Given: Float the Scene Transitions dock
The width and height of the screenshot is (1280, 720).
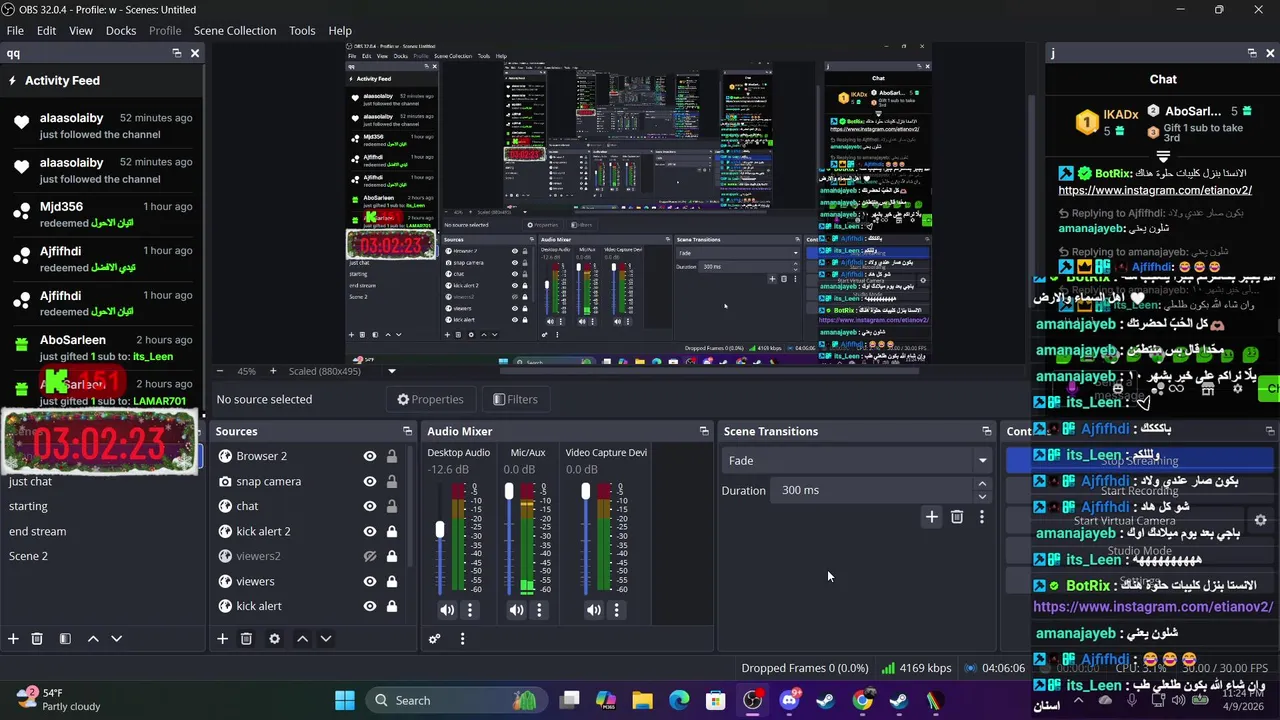Looking at the screenshot, I should pyautogui.click(x=987, y=431).
